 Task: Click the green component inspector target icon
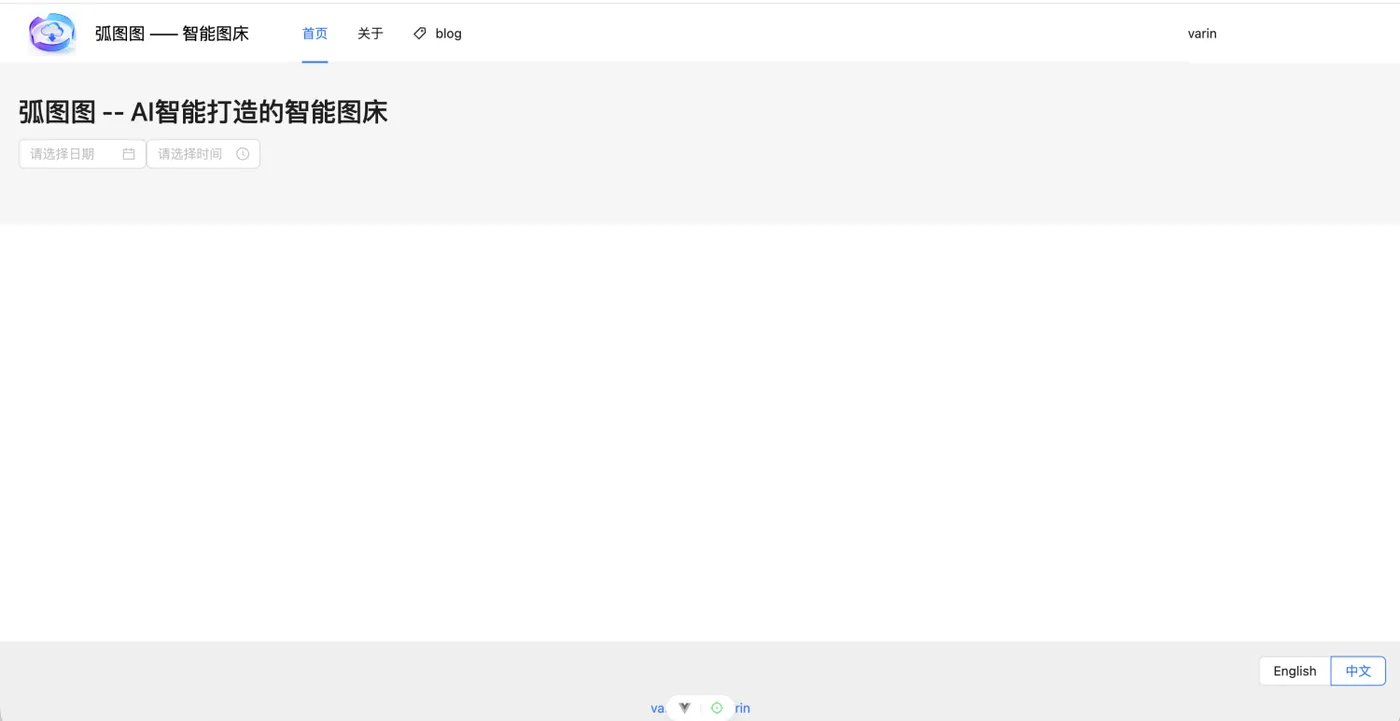coord(717,708)
